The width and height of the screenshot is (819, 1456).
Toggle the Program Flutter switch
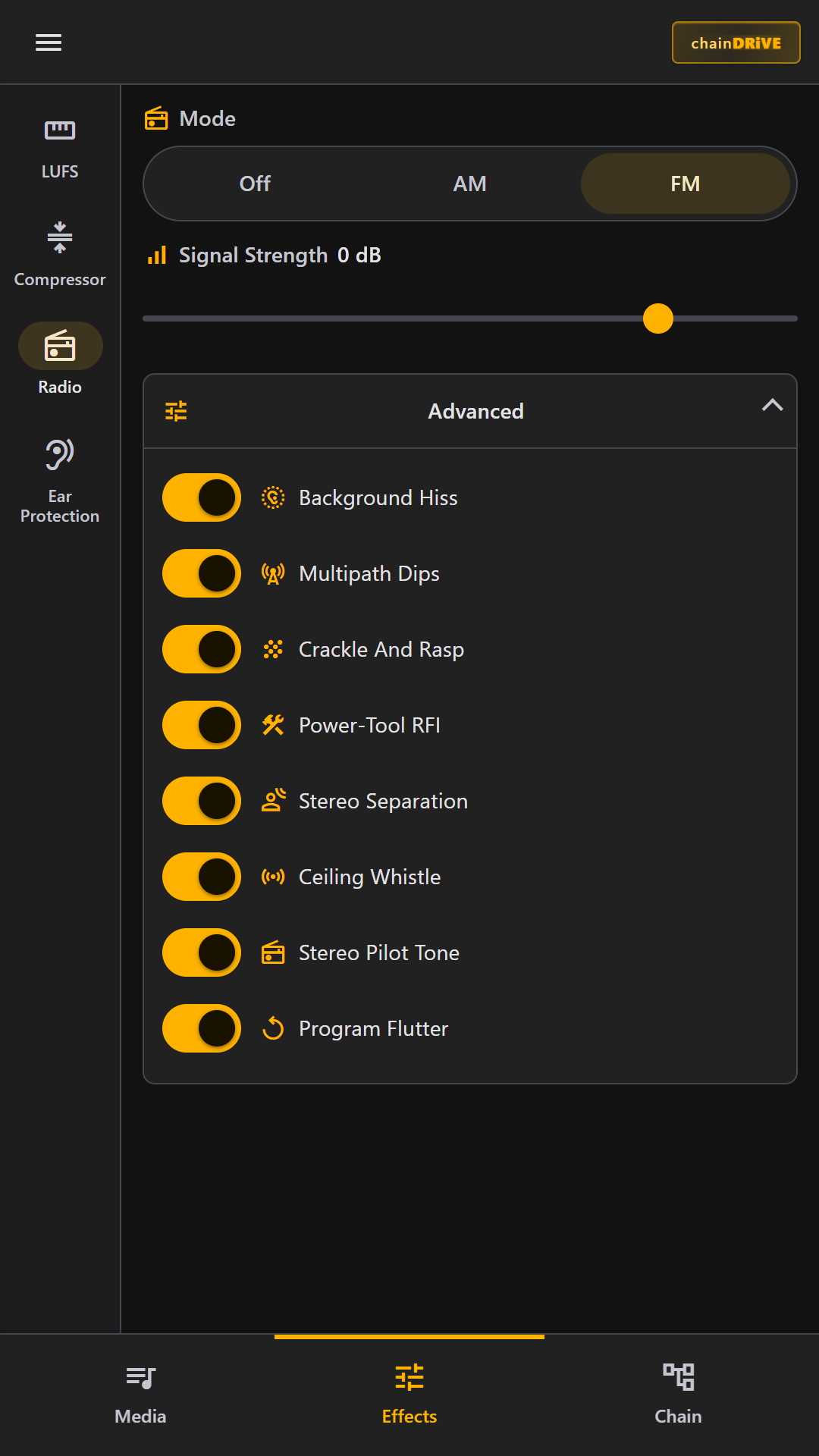pos(202,1028)
